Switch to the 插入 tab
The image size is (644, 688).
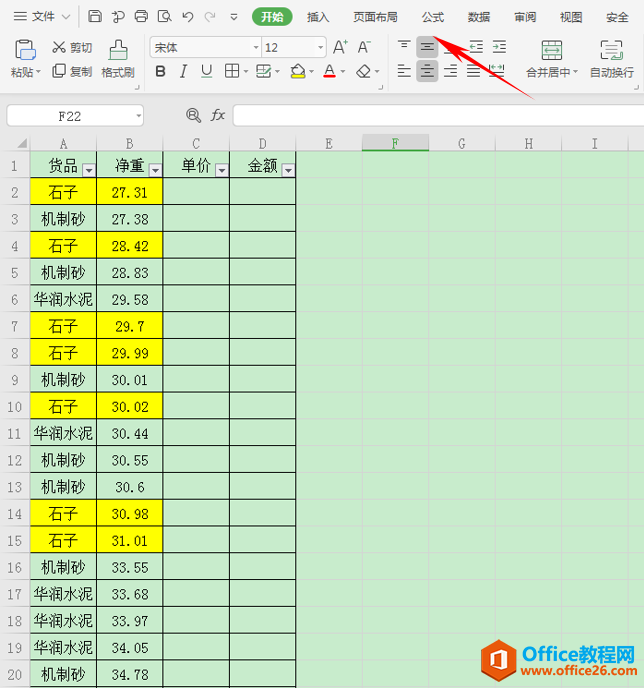(318, 17)
